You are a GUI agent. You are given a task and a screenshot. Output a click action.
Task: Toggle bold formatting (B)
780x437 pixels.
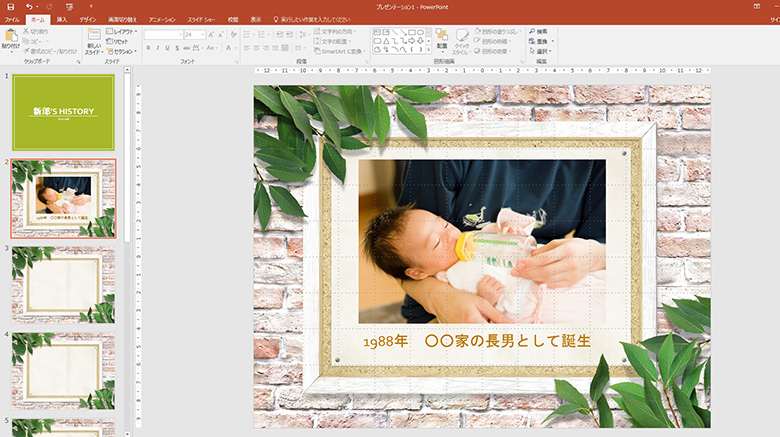(x=148, y=47)
